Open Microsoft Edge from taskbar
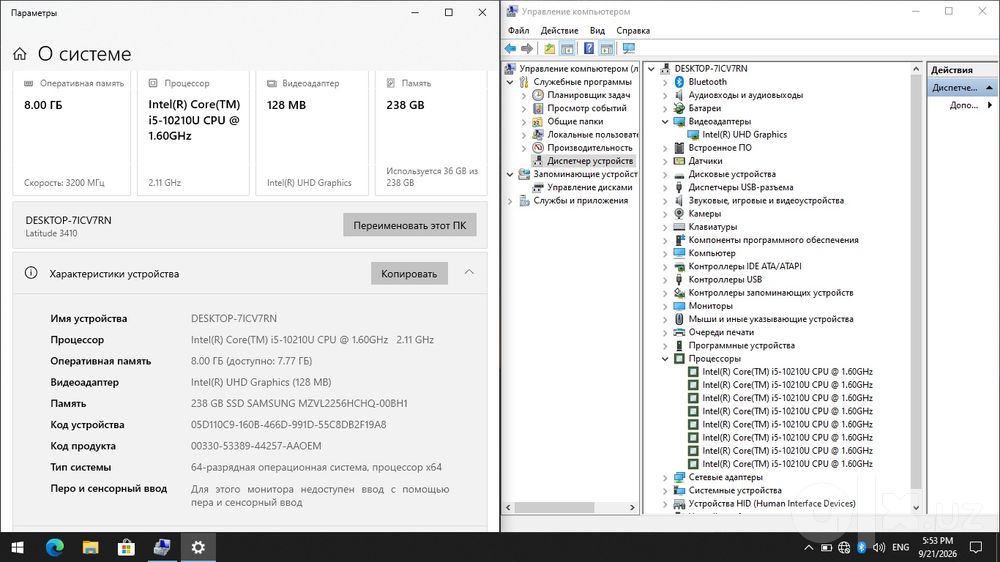This screenshot has width=1000, height=562. click(55, 547)
